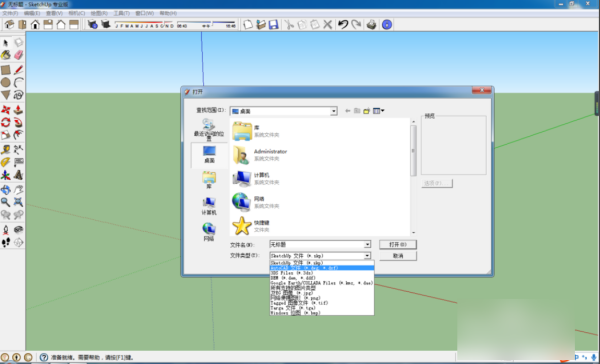Image resolution: width=600 pixels, height=364 pixels.
Task: Open the view menu dropdown in dialog
Action: pyautogui.click(x=379, y=111)
